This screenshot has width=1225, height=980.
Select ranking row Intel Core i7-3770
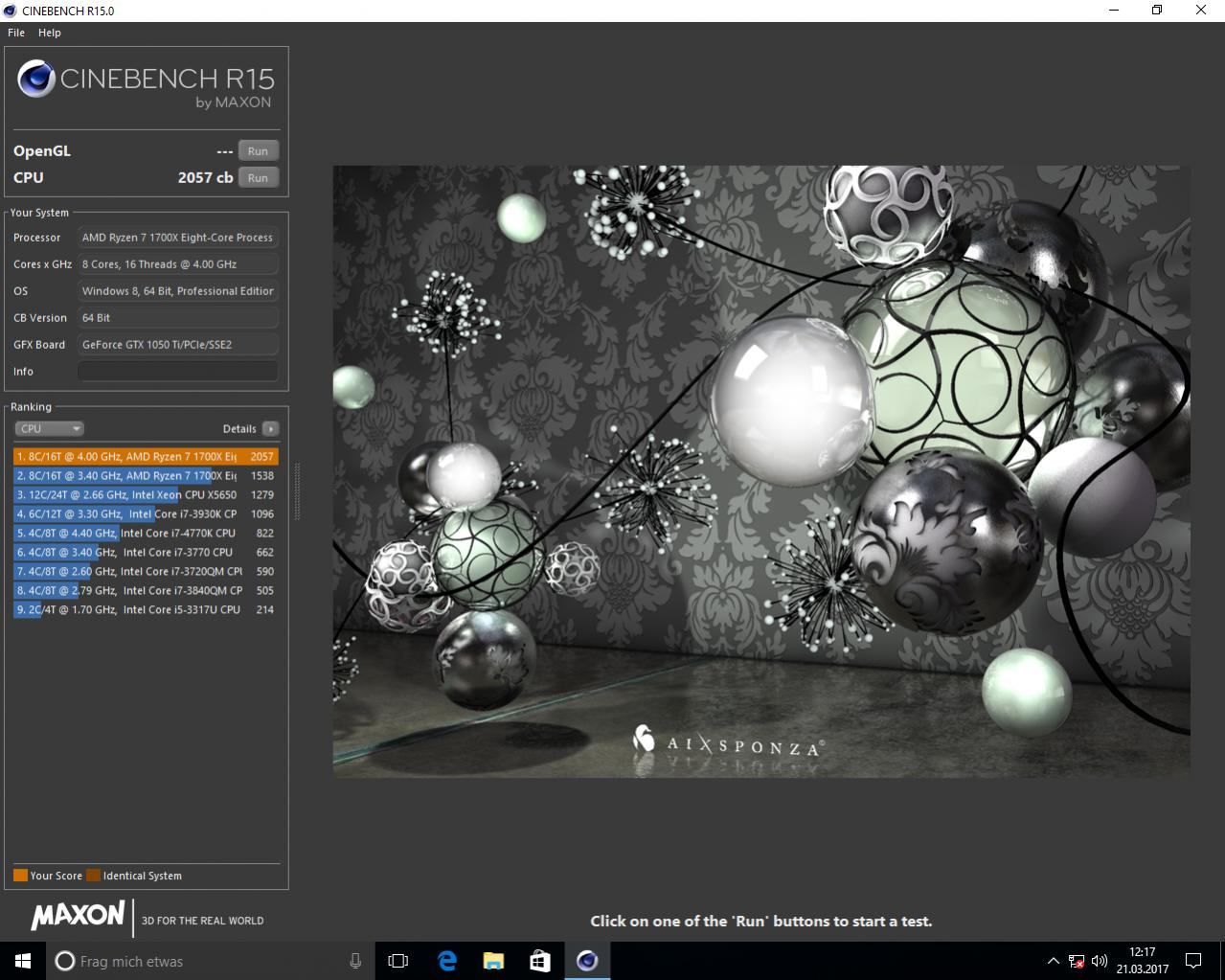(x=146, y=553)
